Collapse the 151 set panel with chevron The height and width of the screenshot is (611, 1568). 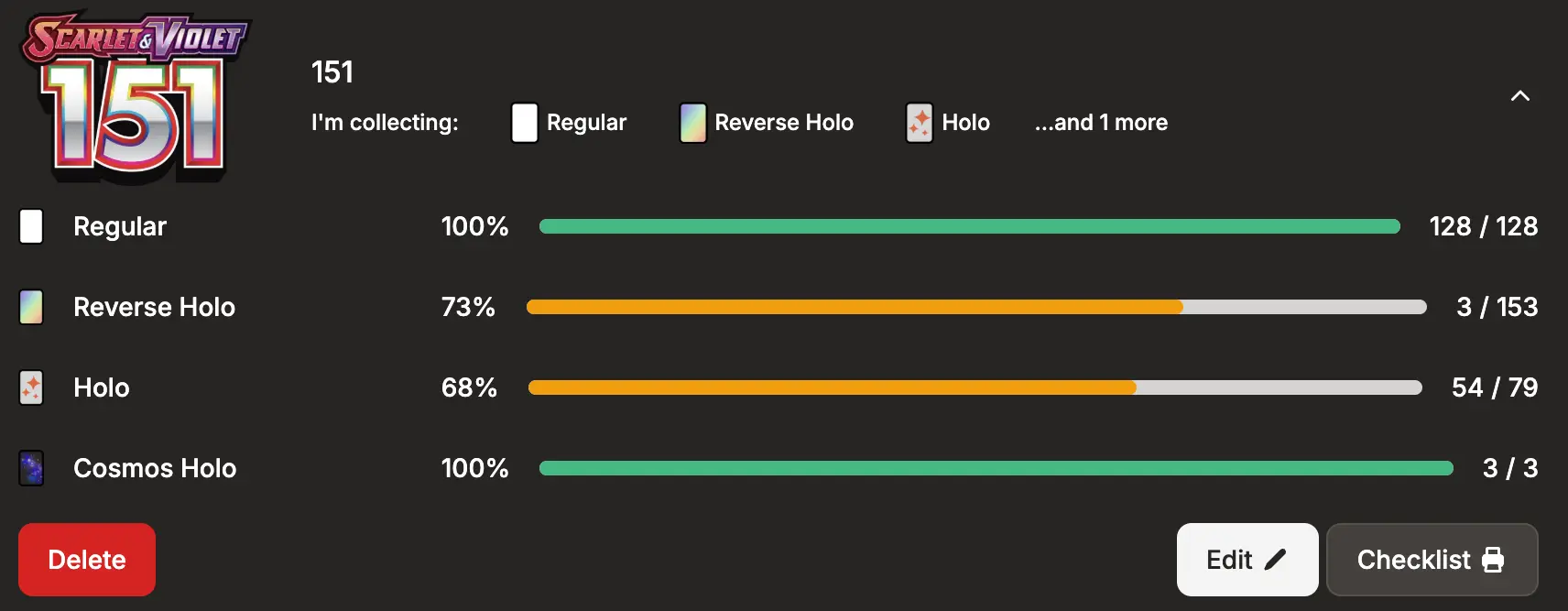(1520, 96)
